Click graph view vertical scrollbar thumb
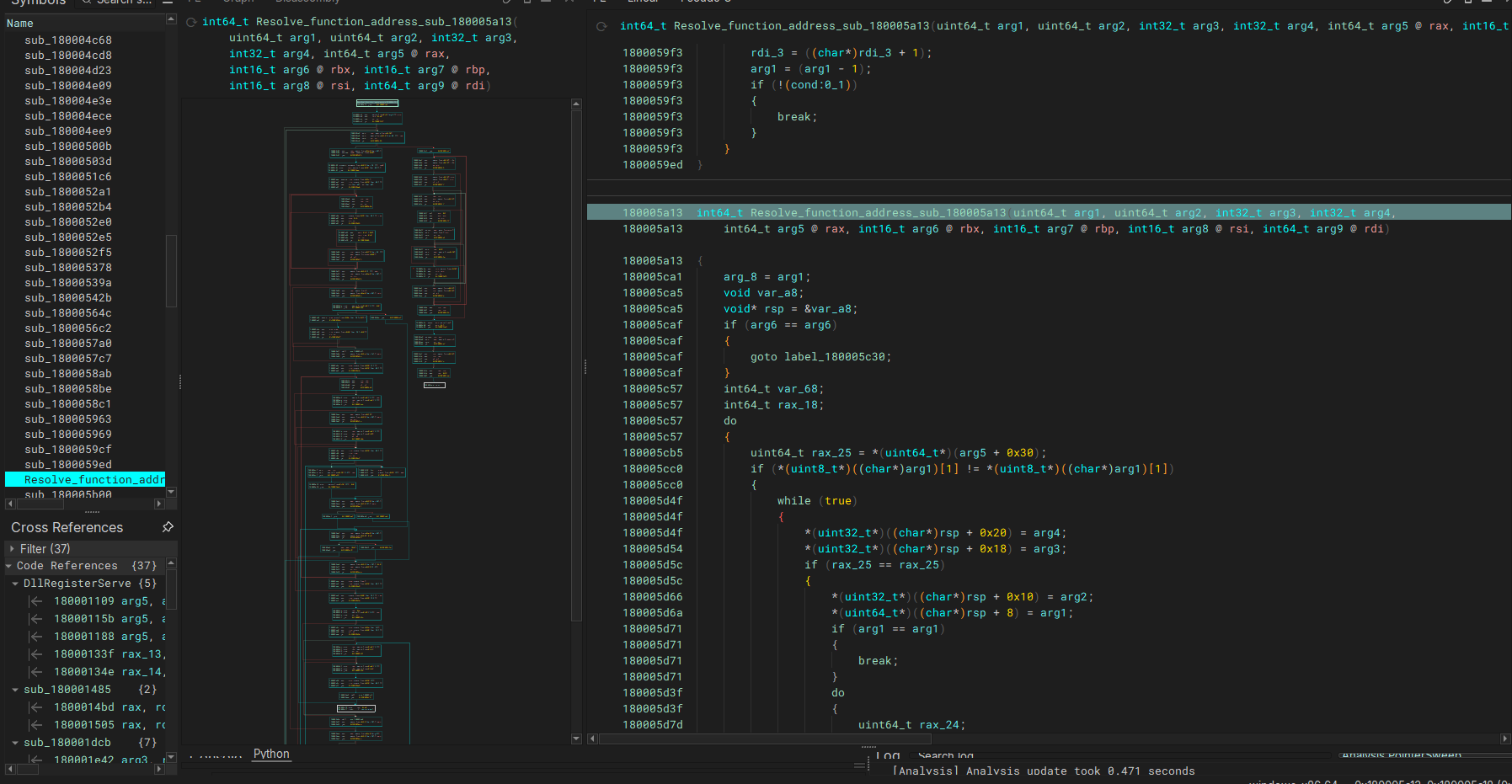Viewport: 1512px width, 784px height. (576, 366)
